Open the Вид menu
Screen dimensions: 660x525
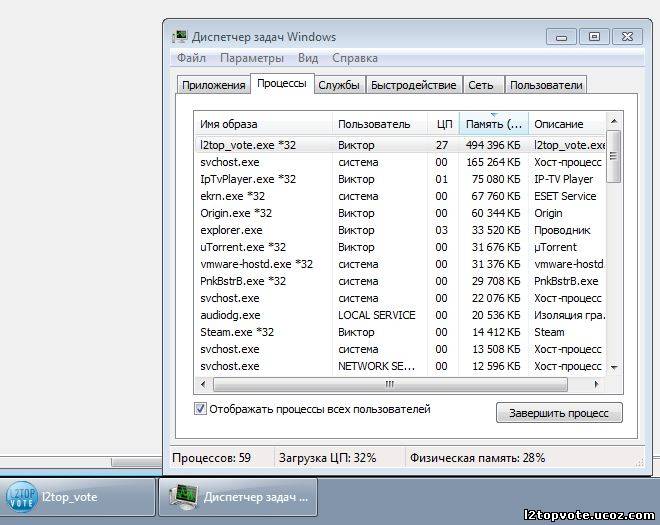pos(308,58)
